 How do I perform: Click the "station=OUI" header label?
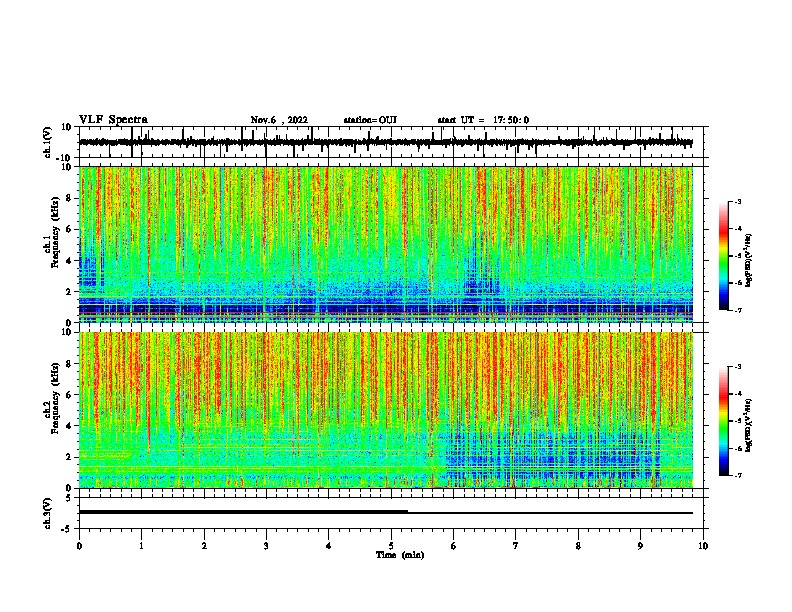pyautogui.click(x=370, y=120)
